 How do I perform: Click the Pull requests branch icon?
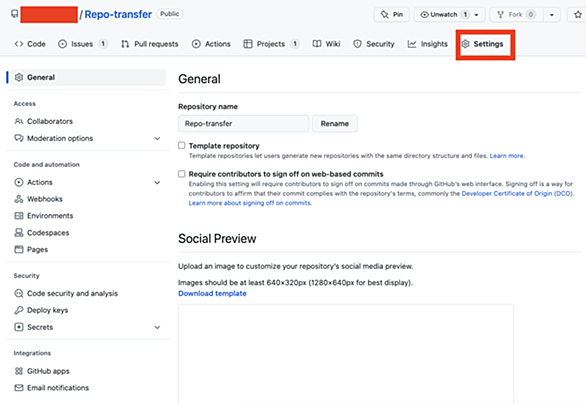pos(125,44)
